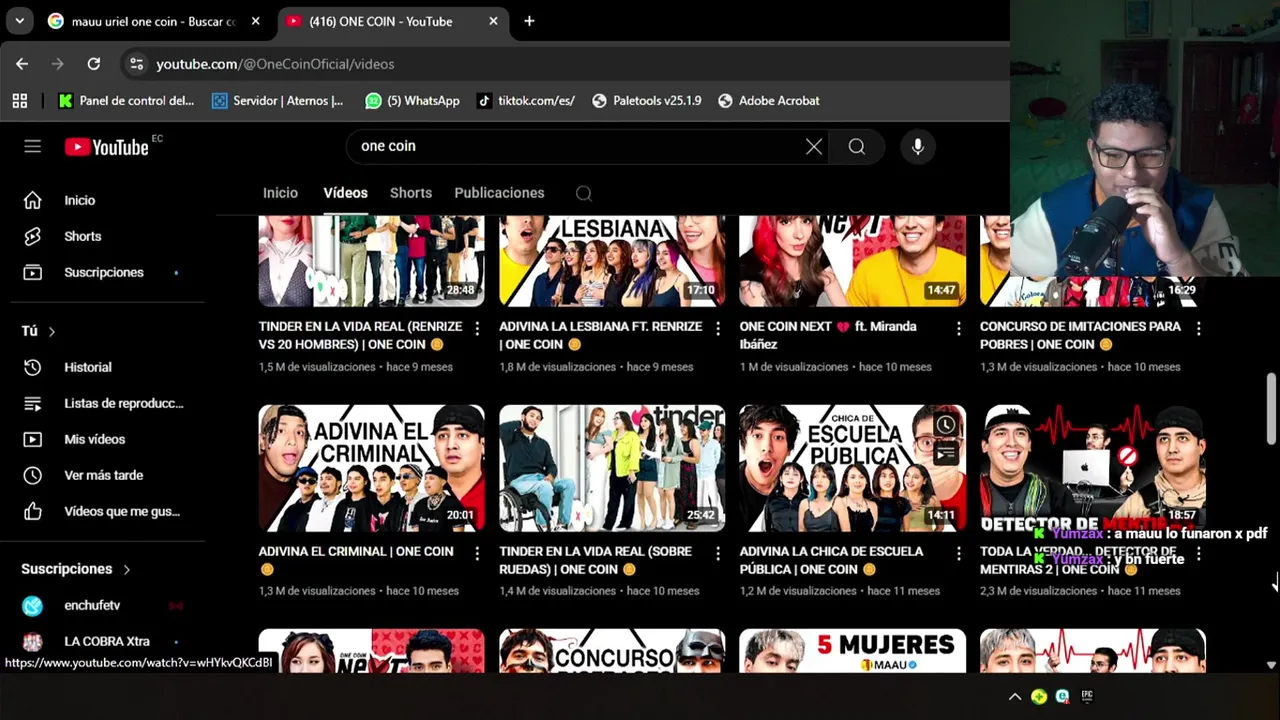Clear the search box with X icon
Viewport: 1280px width, 720px height.
click(814, 146)
